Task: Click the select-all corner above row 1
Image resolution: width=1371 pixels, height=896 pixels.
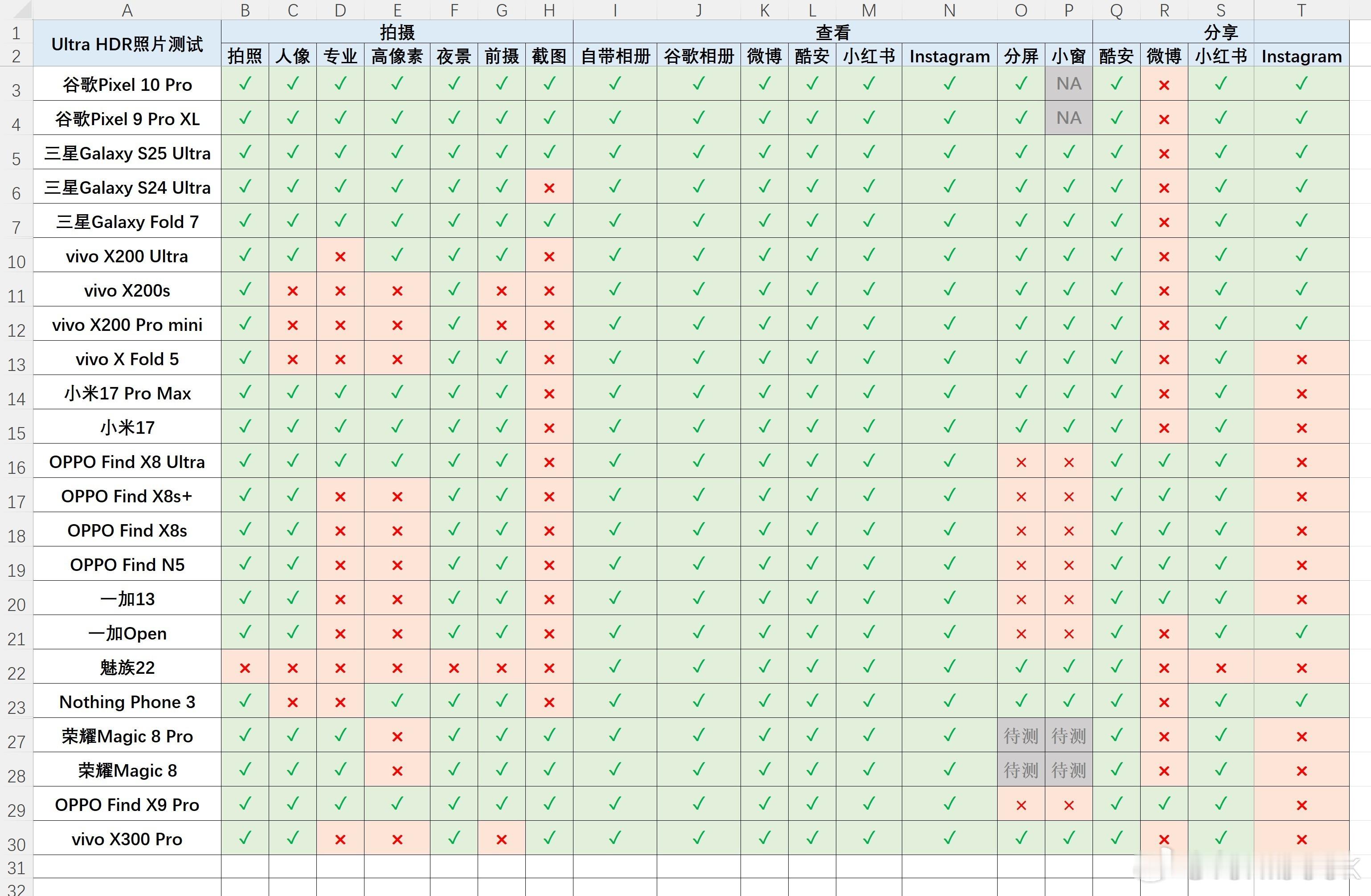Action: 16,10
